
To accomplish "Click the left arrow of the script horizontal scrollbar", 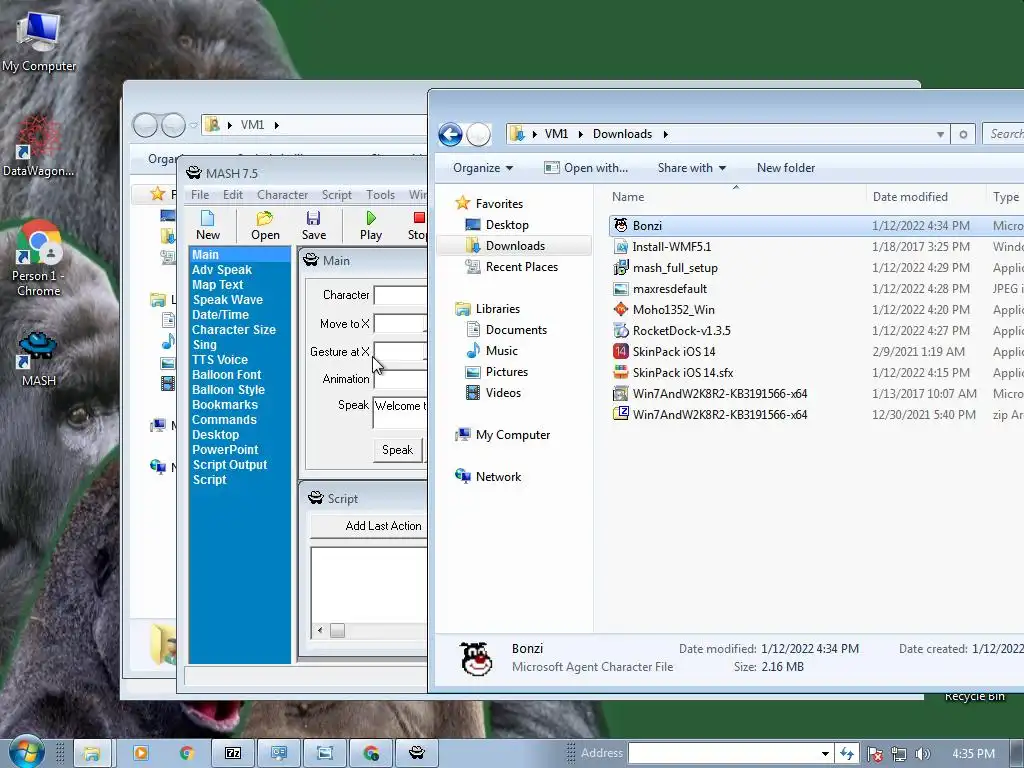I will click(320, 630).
